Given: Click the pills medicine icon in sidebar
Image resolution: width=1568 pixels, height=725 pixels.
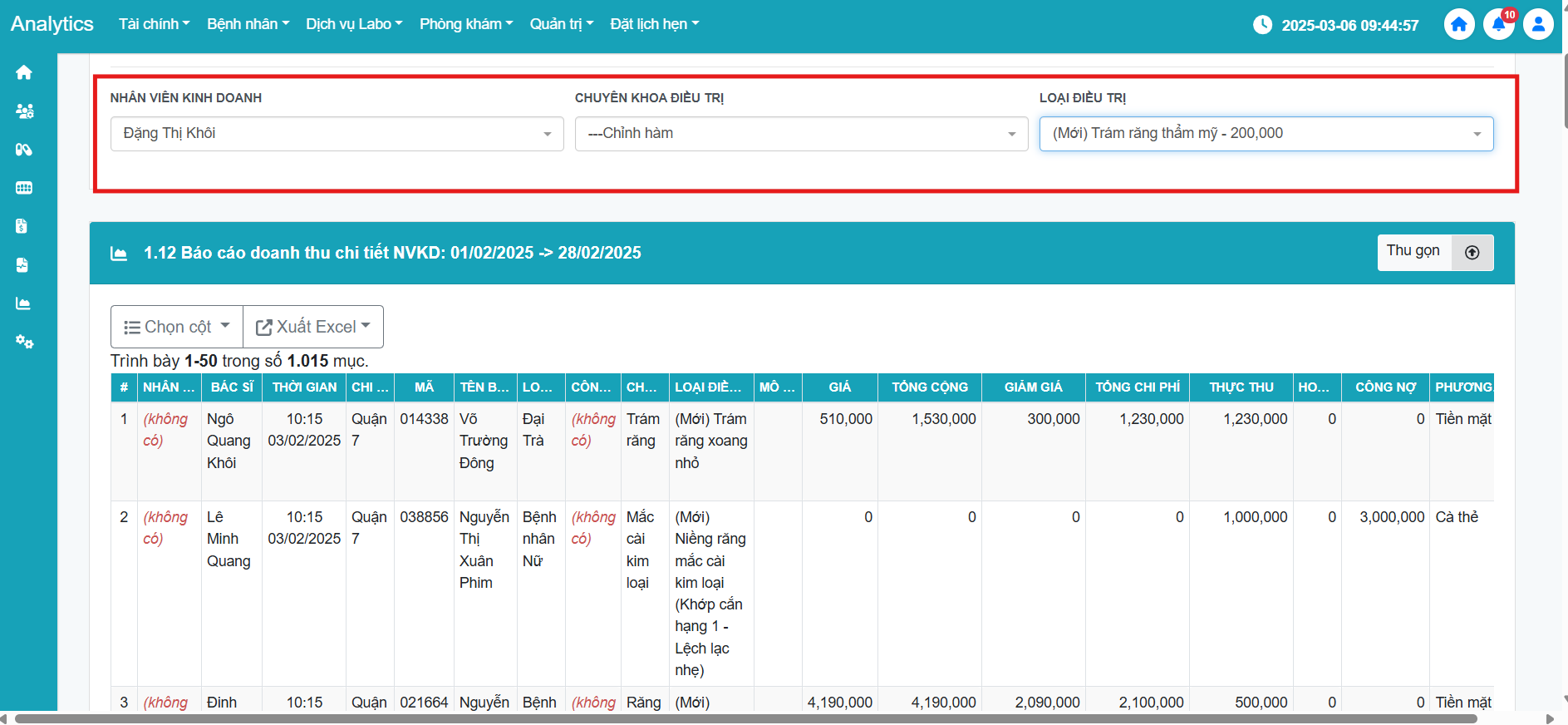Looking at the screenshot, I should tap(24, 150).
